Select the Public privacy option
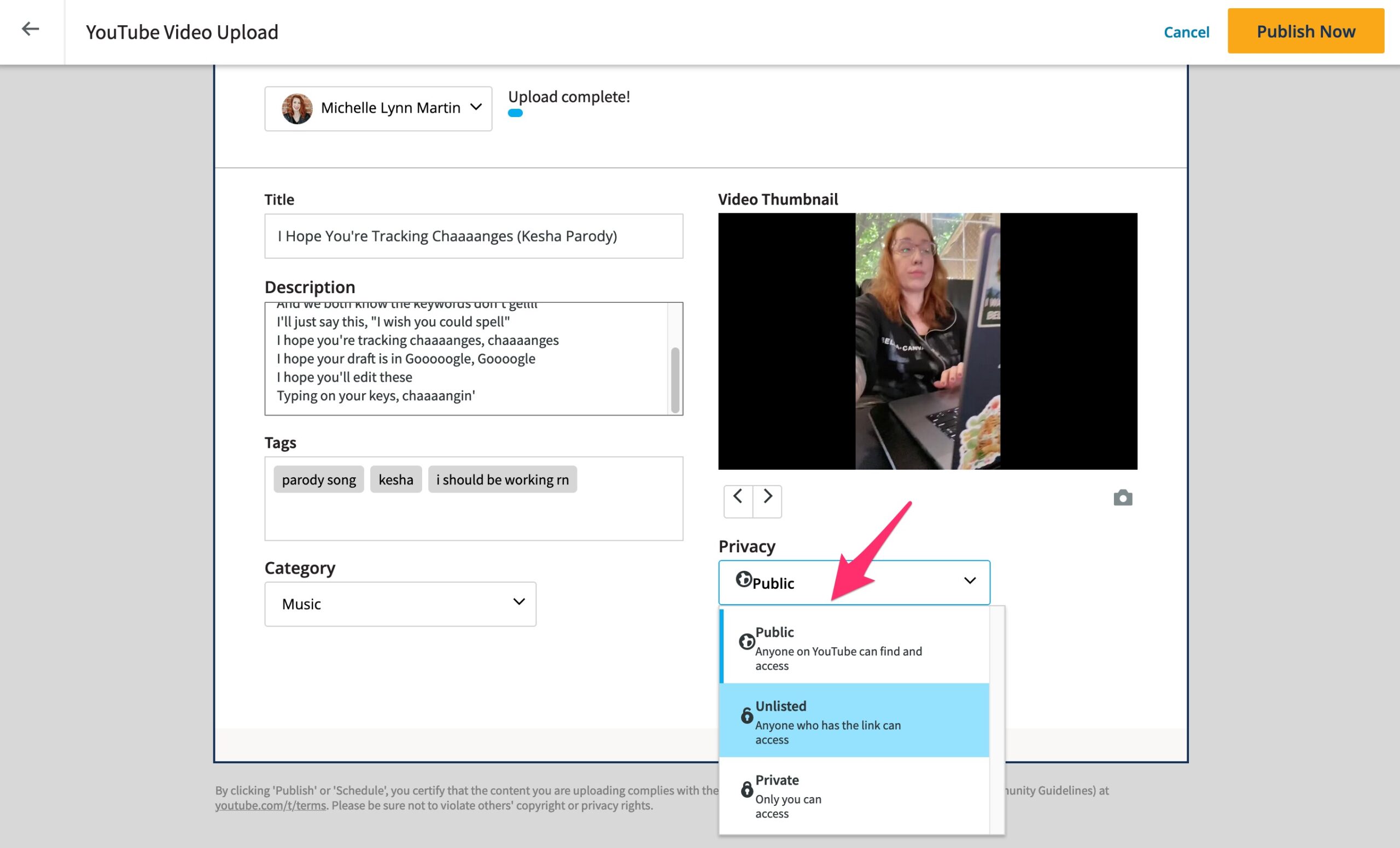1400x848 pixels. pos(854,646)
